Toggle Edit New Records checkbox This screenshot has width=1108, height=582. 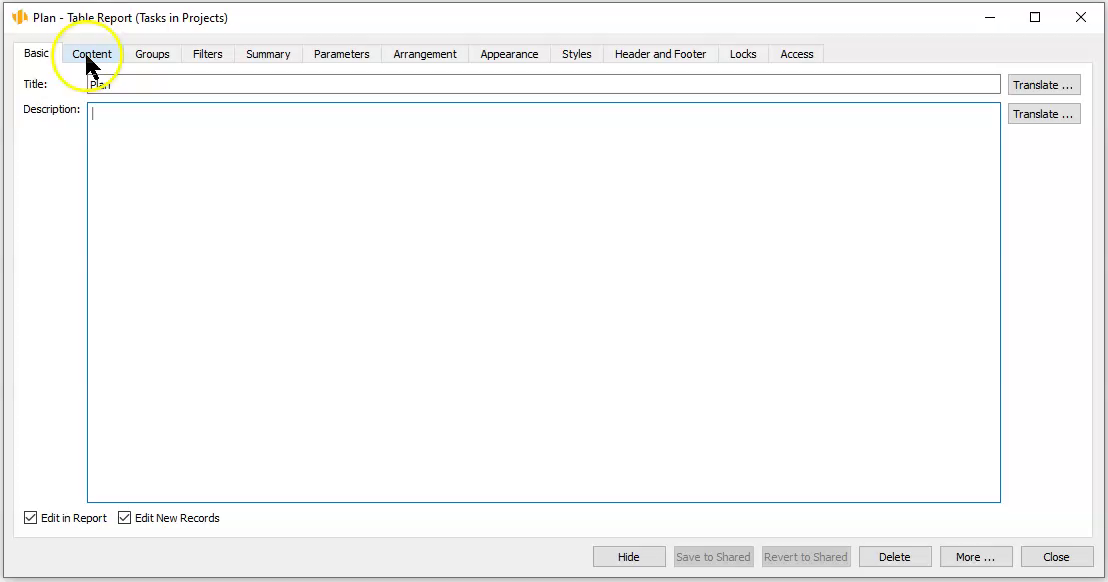point(125,518)
